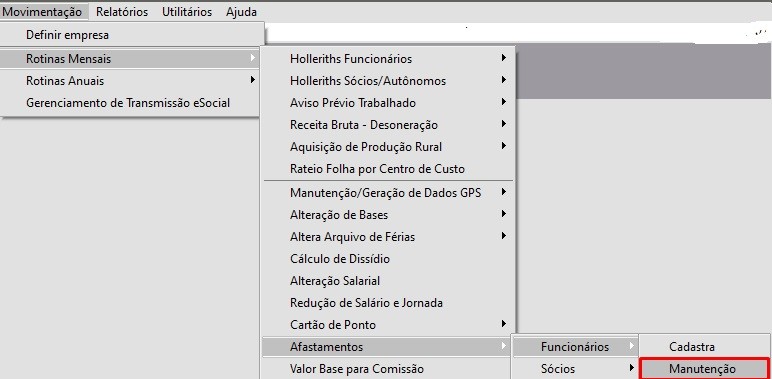Viewport: 772px width, 379px height.
Task: Expand the Sócios submenu
Action: [x=576, y=369]
